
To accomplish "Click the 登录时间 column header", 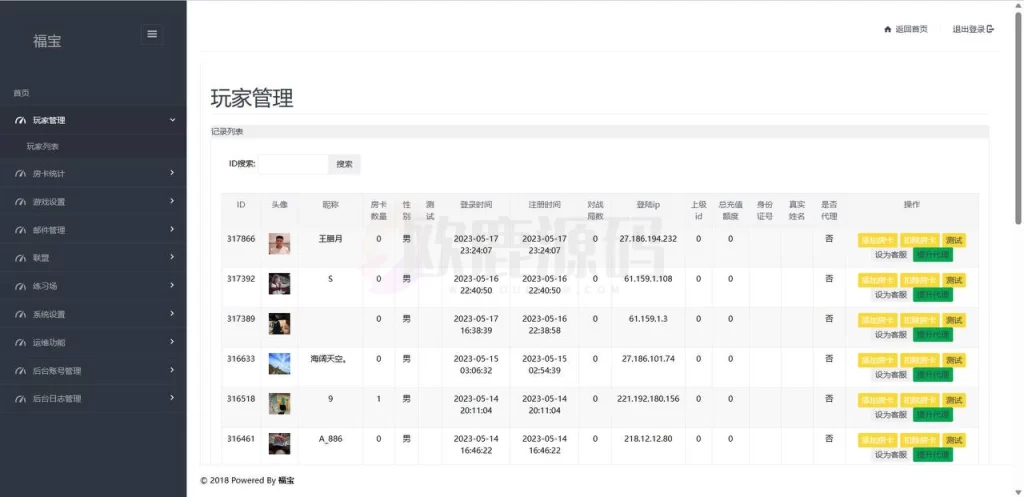I will click(x=476, y=204).
